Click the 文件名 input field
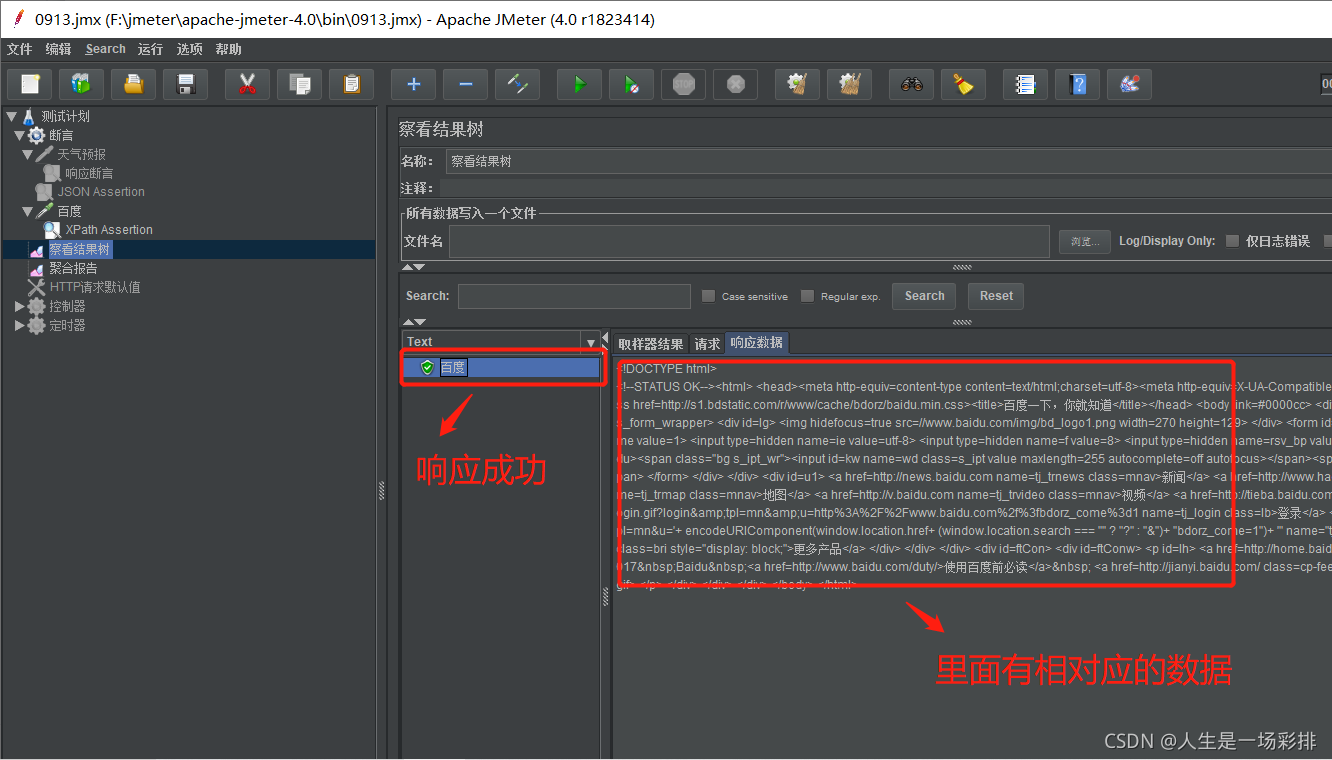1332x760 pixels. (x=749, y=241)
